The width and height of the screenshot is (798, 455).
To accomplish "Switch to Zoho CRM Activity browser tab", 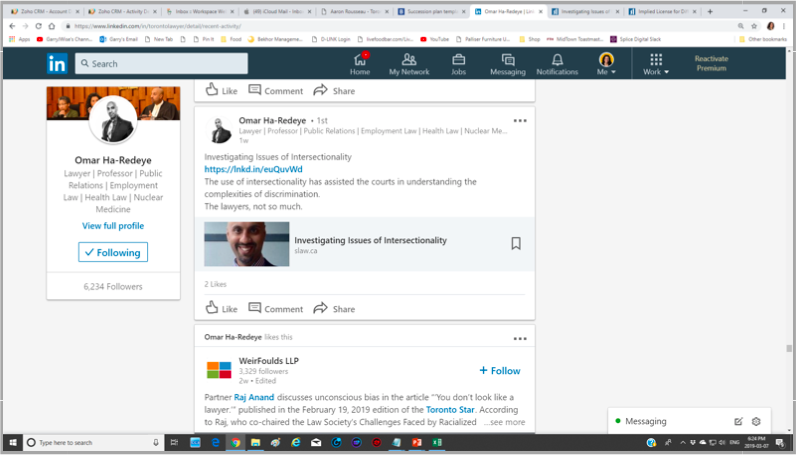I will tap(122, 11).
